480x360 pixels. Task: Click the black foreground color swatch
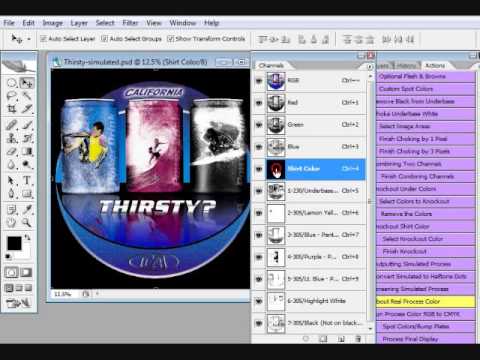[x=14, y=243]
